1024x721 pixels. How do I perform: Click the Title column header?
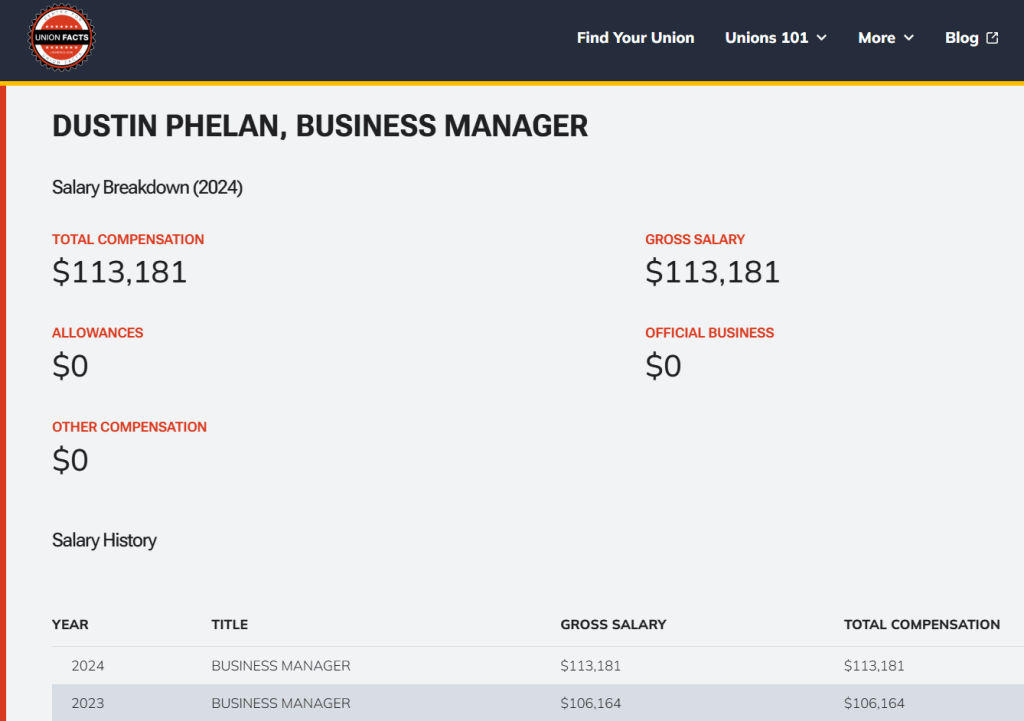tap(229, 624)
